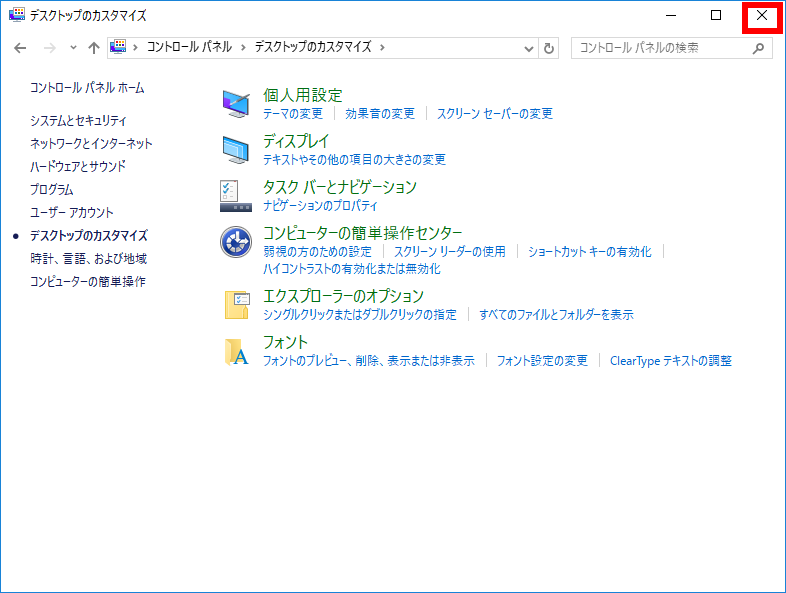Minimize the デスクトップのカスタマイズ window

click(671, 16)
